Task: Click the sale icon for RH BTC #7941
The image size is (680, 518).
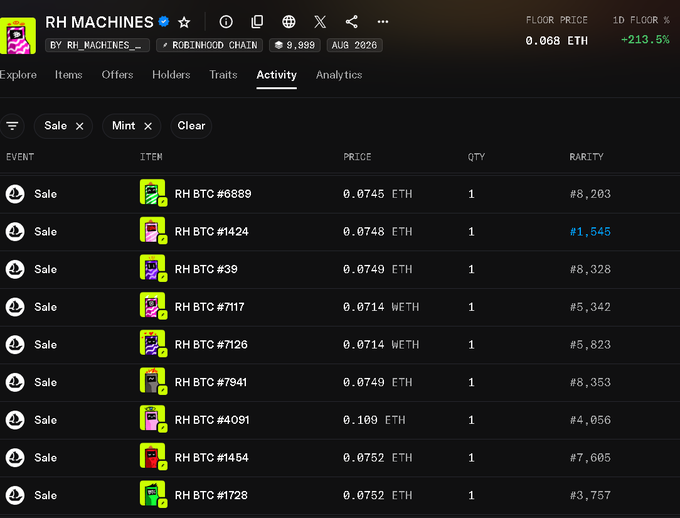Action: coord(15,382)
